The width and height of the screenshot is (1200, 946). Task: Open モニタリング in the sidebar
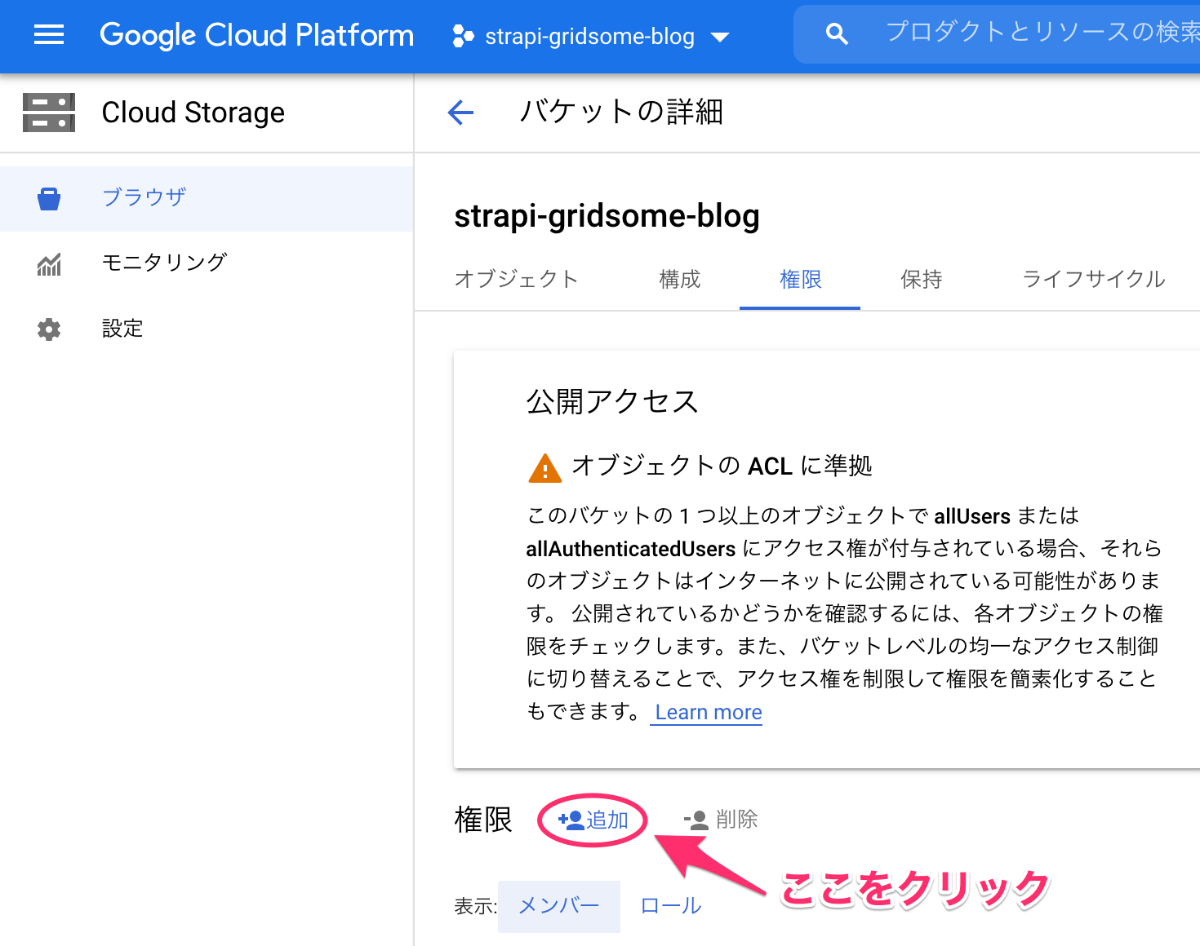point(207,263)
